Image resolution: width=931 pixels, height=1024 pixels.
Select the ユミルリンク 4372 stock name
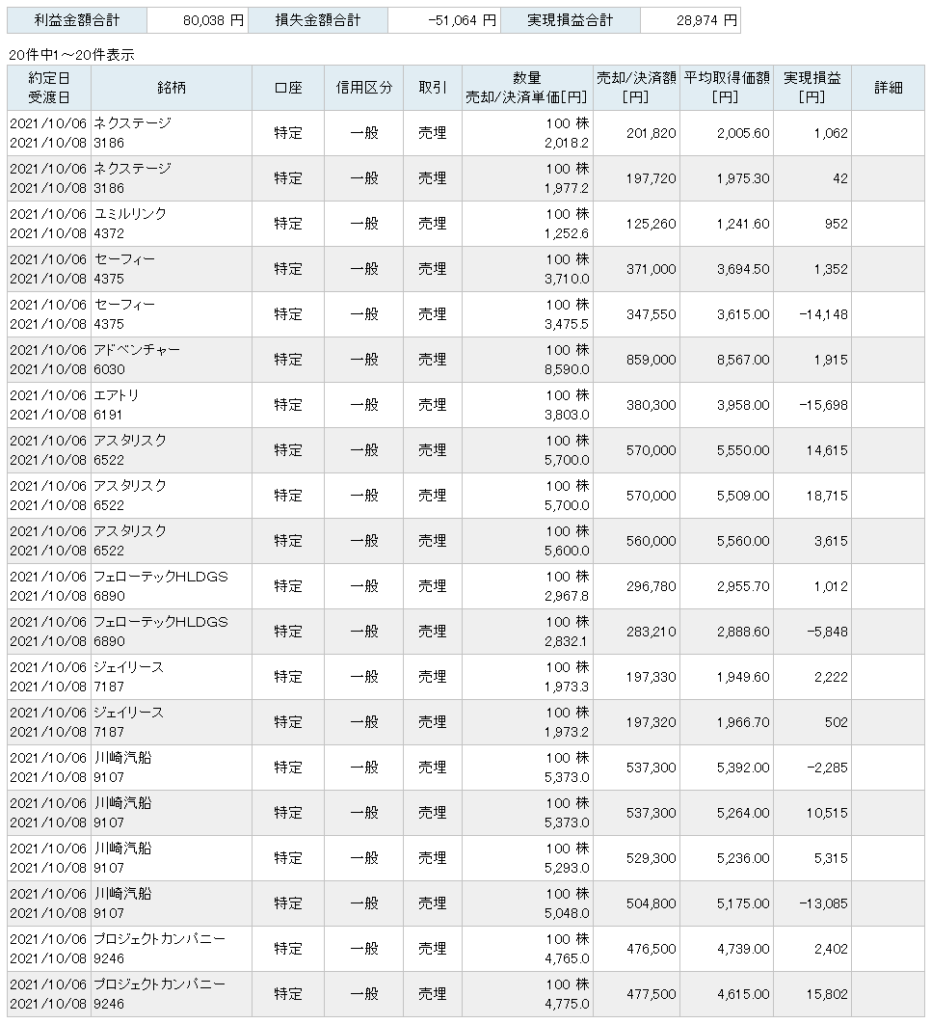tap(130, 223)
